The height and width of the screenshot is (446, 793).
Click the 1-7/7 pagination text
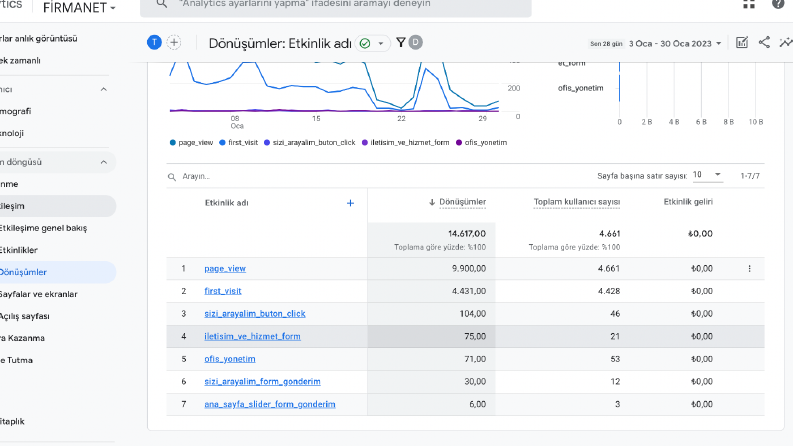pos(750,176)
